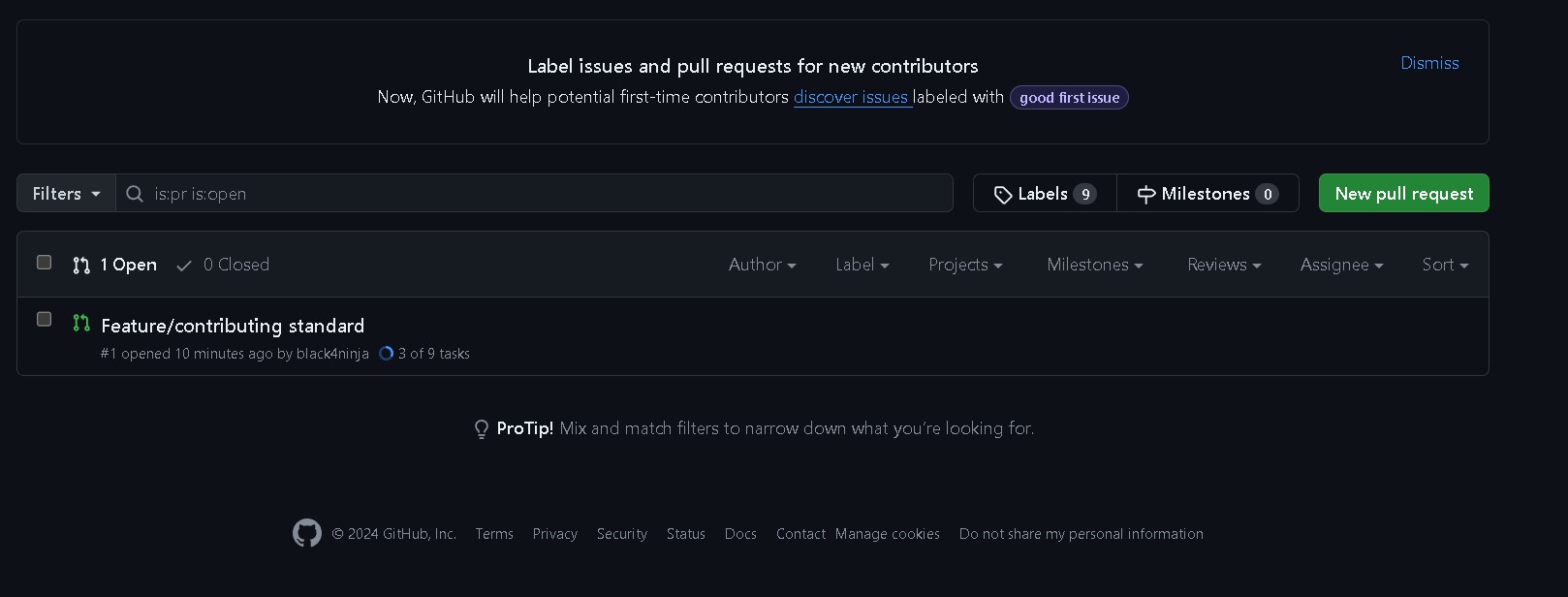
Task: Toggle the select-all checkbox in list header
Action: click(x=44, y=262)
